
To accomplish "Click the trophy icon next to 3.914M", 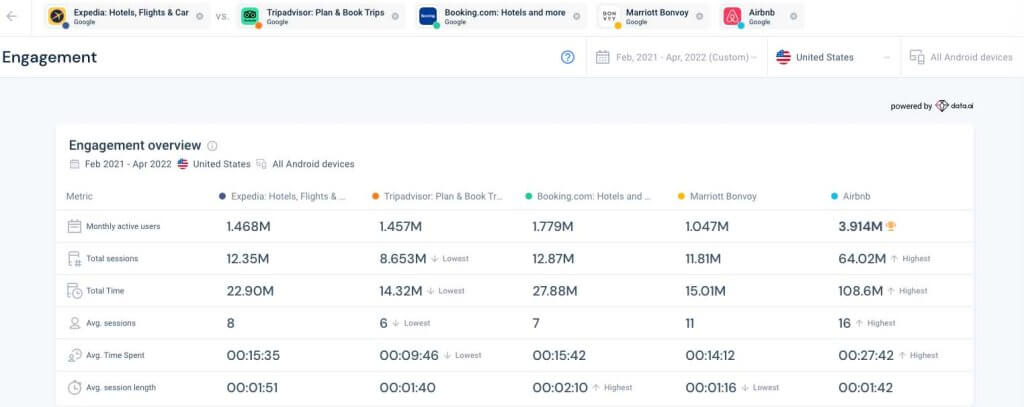I will tap(891, 227).
